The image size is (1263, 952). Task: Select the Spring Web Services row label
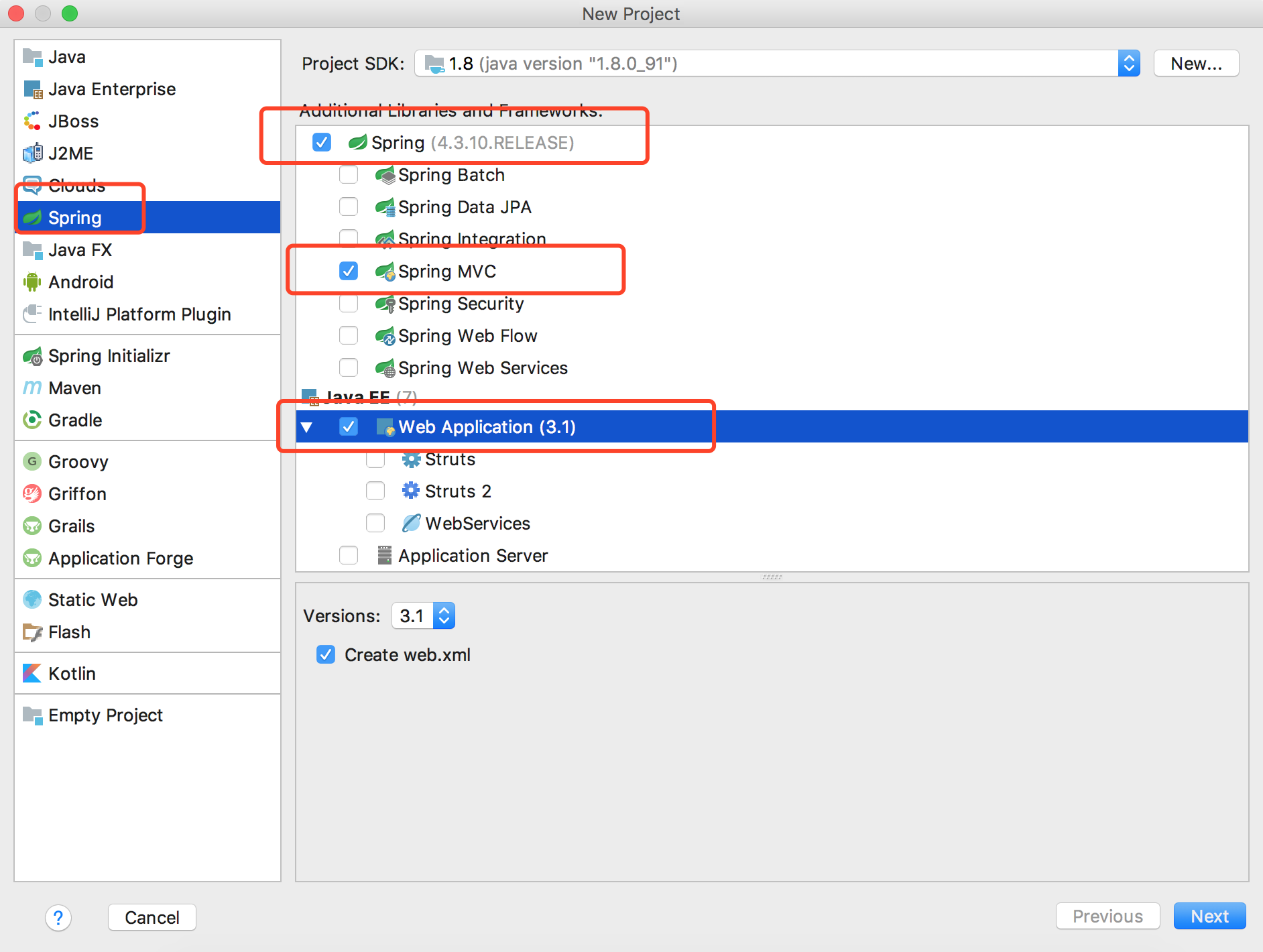tap(483, 368)
